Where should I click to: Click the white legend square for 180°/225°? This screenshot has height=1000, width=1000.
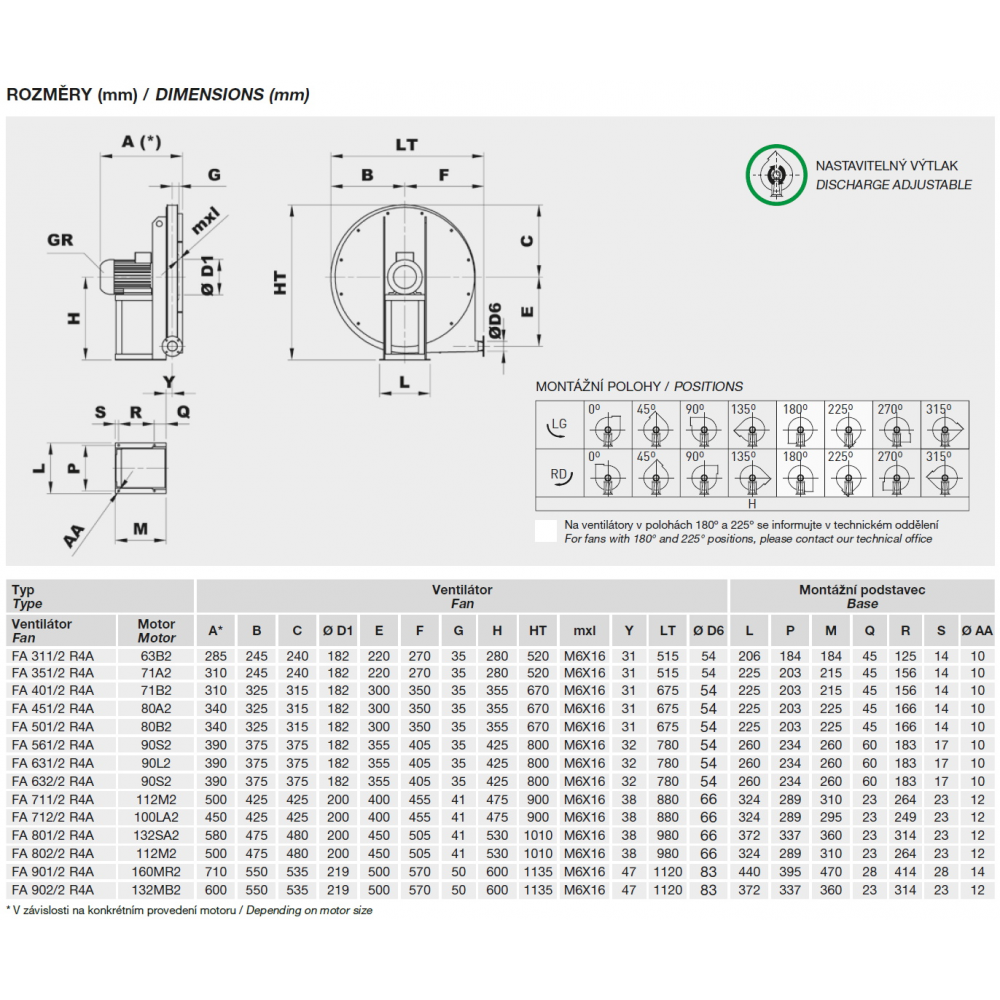tap(546, 531)
